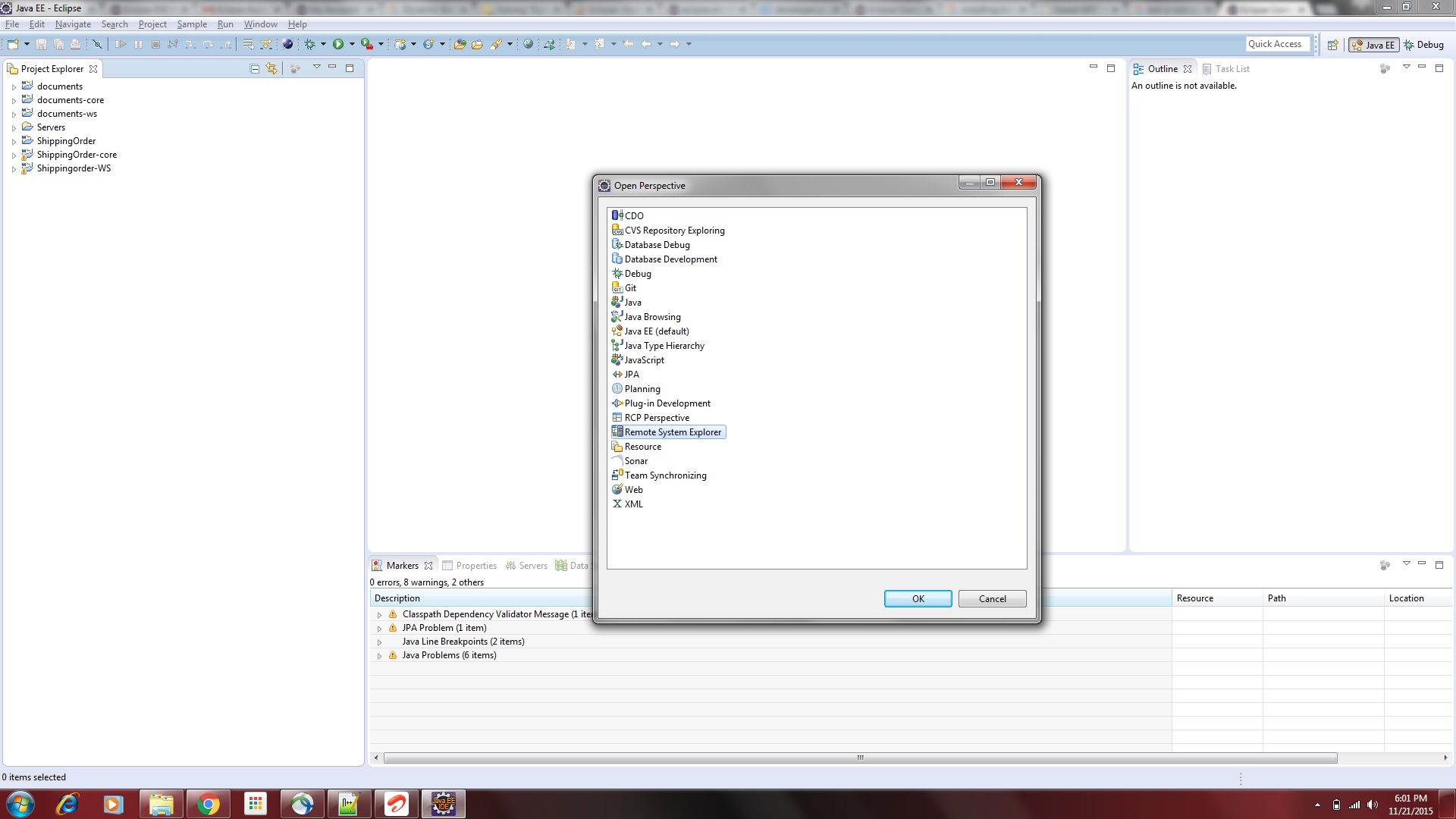Screen dimensions: 1456x819
Task: Select Database Development perspective
Action: [664, 259]
